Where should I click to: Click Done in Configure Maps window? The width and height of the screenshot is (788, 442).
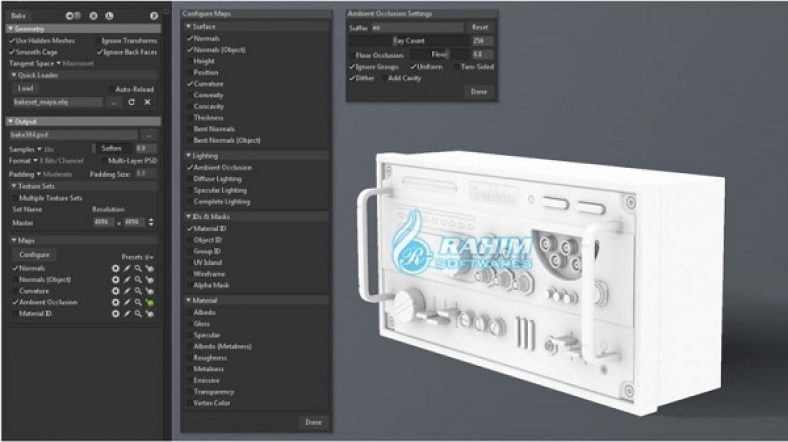click(314, 423)
